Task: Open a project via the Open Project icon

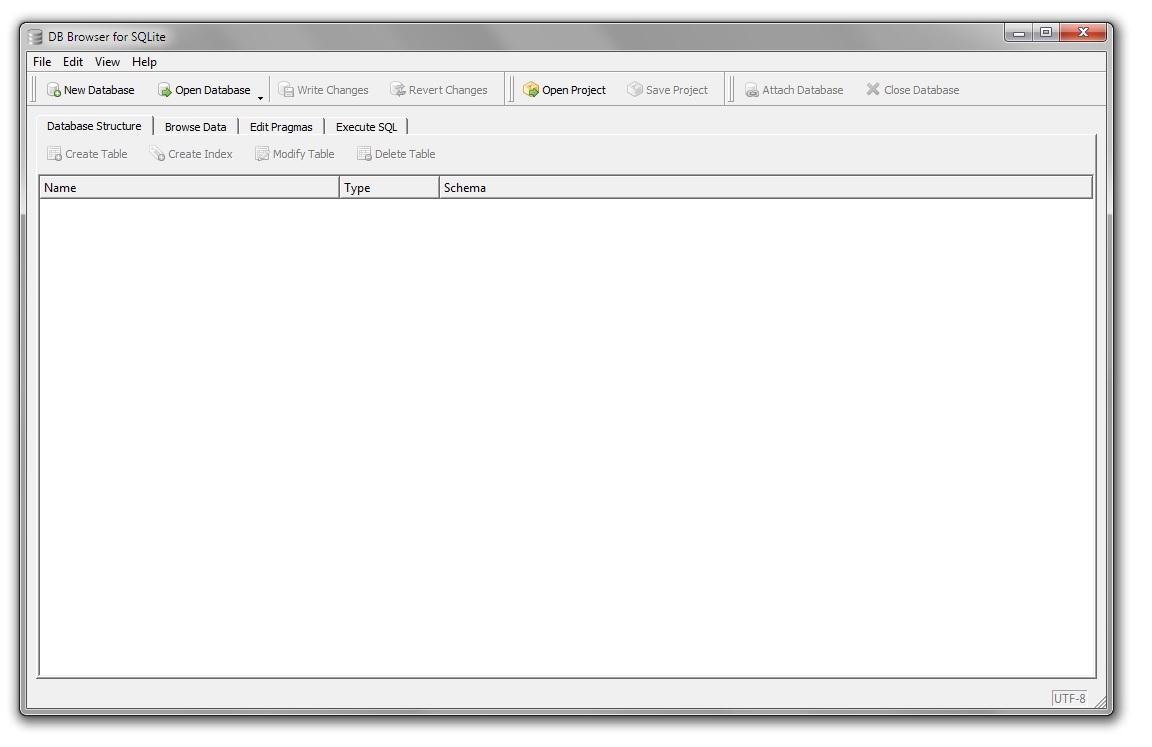Action: (565, 89)
